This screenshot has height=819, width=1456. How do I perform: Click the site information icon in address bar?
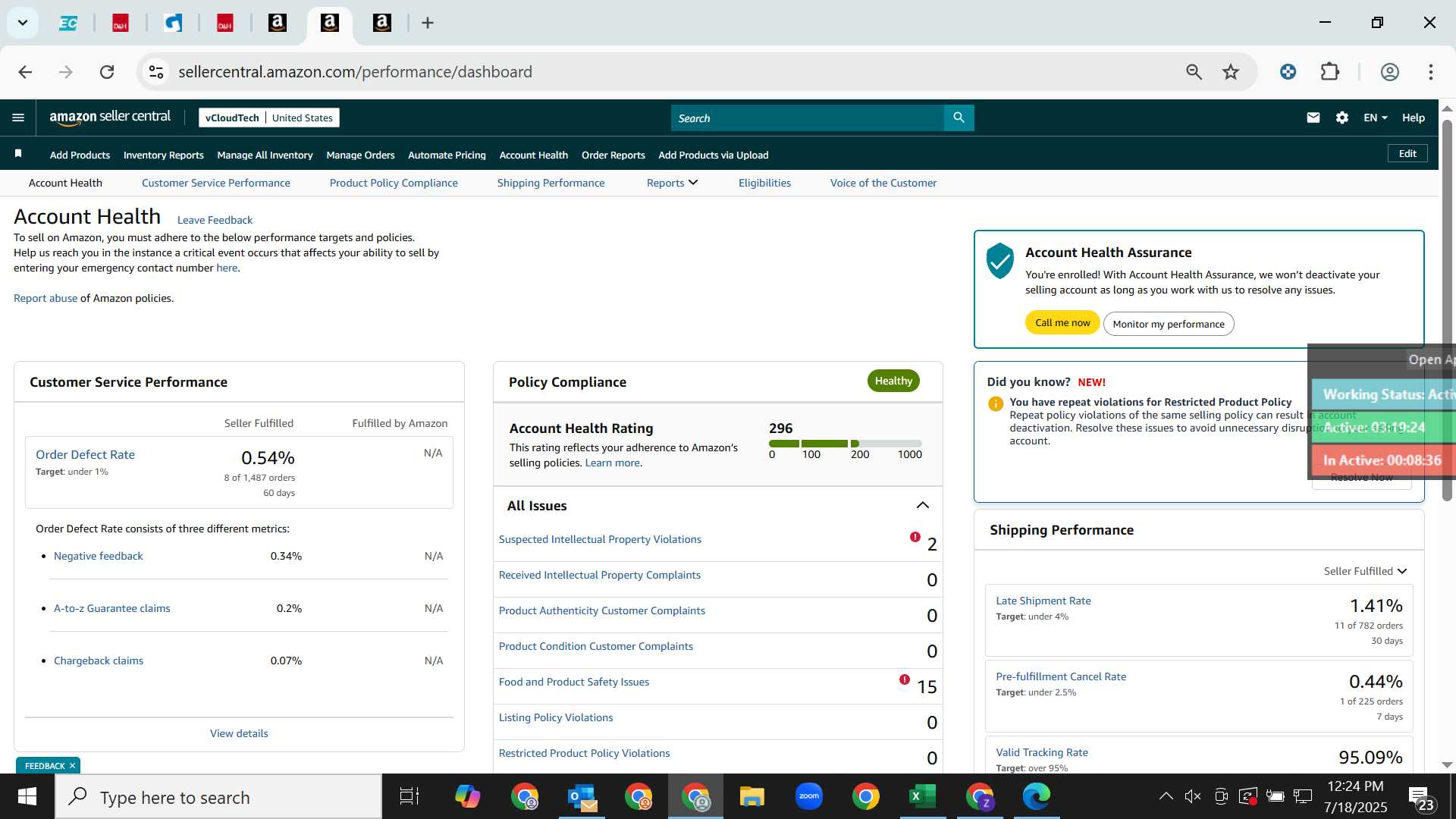tap(155, 72)
